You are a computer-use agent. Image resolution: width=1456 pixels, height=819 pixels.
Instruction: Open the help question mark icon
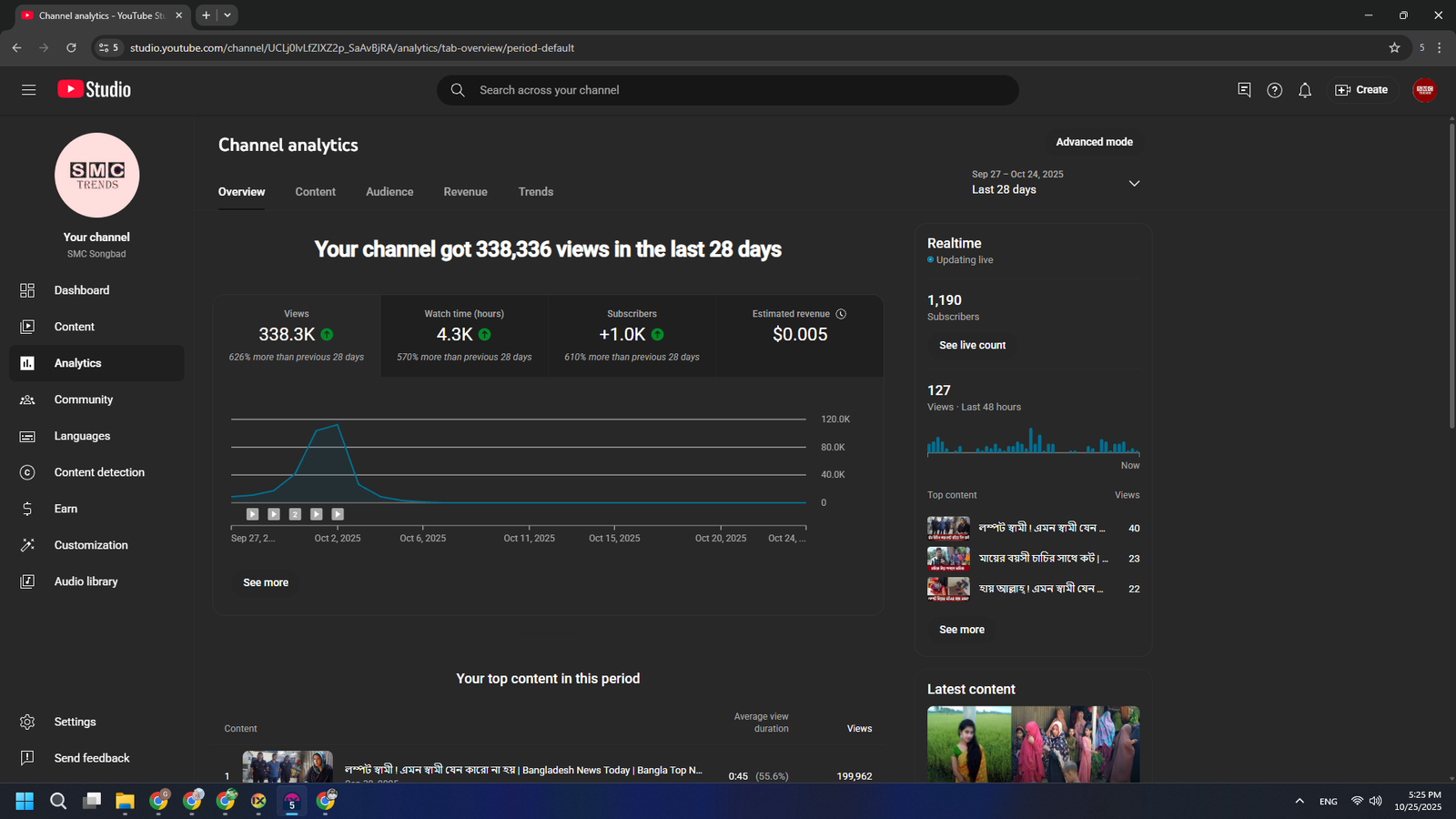[1274, 90]
